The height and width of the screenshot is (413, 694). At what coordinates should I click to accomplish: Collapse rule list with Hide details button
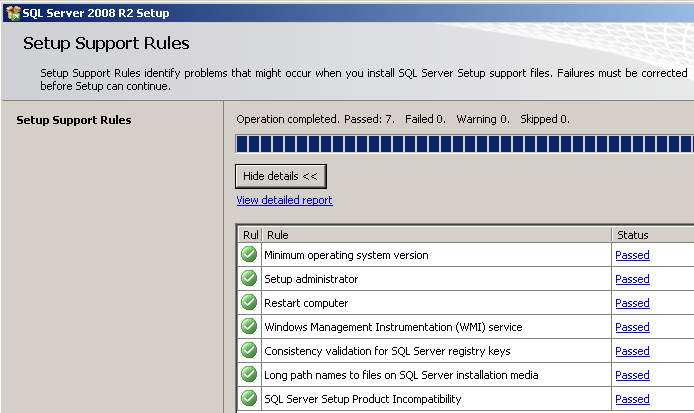click(x=281, y=176)
